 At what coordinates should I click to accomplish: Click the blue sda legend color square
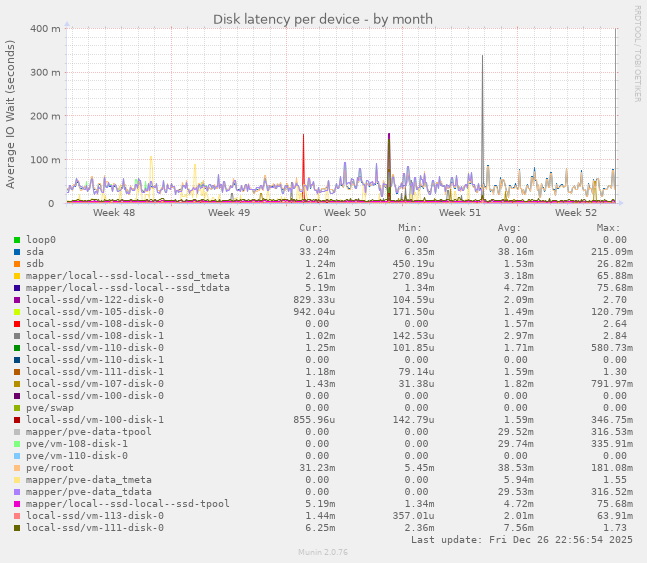pyautogui.click(x=17, y=252)
